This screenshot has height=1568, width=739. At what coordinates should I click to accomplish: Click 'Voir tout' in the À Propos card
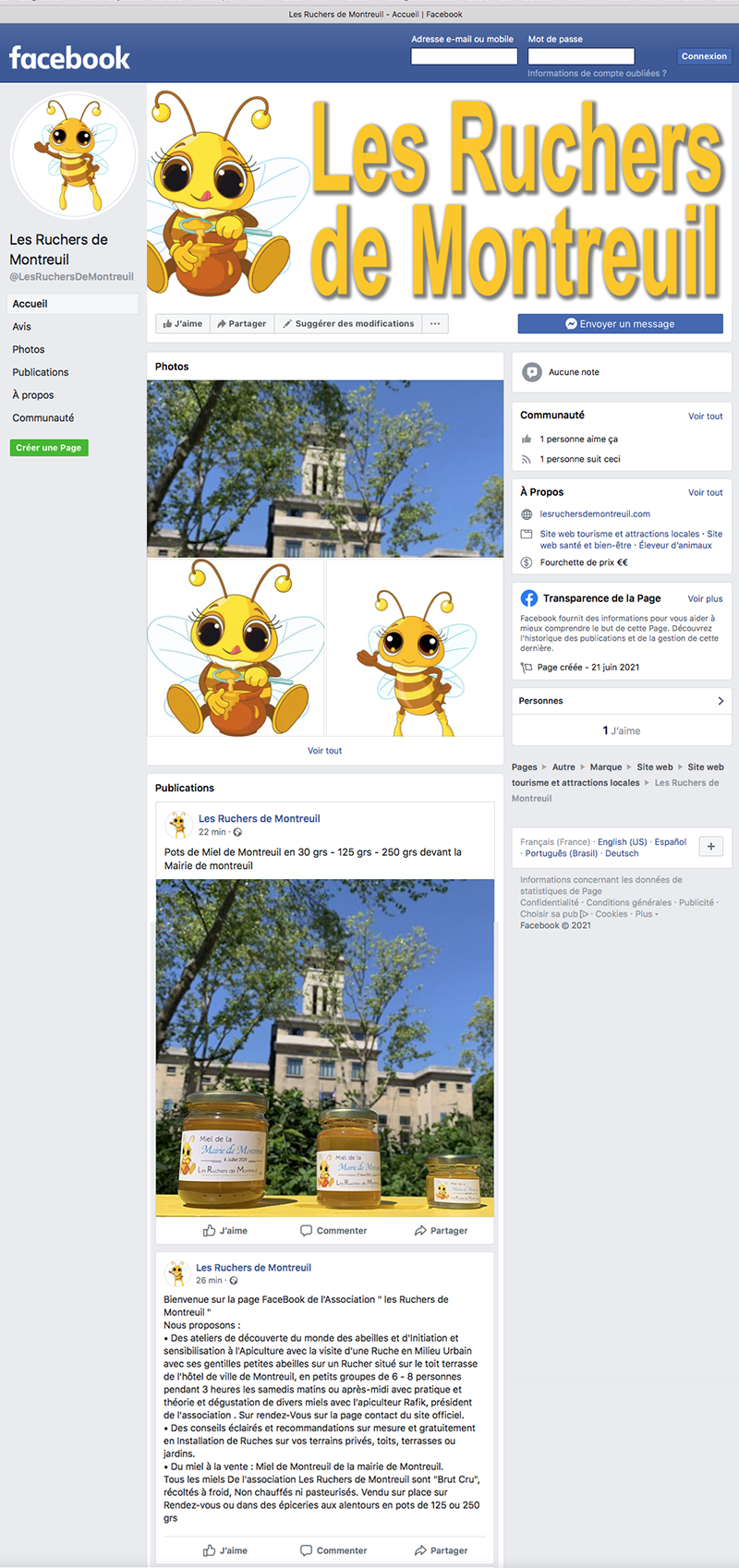click(706, 493)
